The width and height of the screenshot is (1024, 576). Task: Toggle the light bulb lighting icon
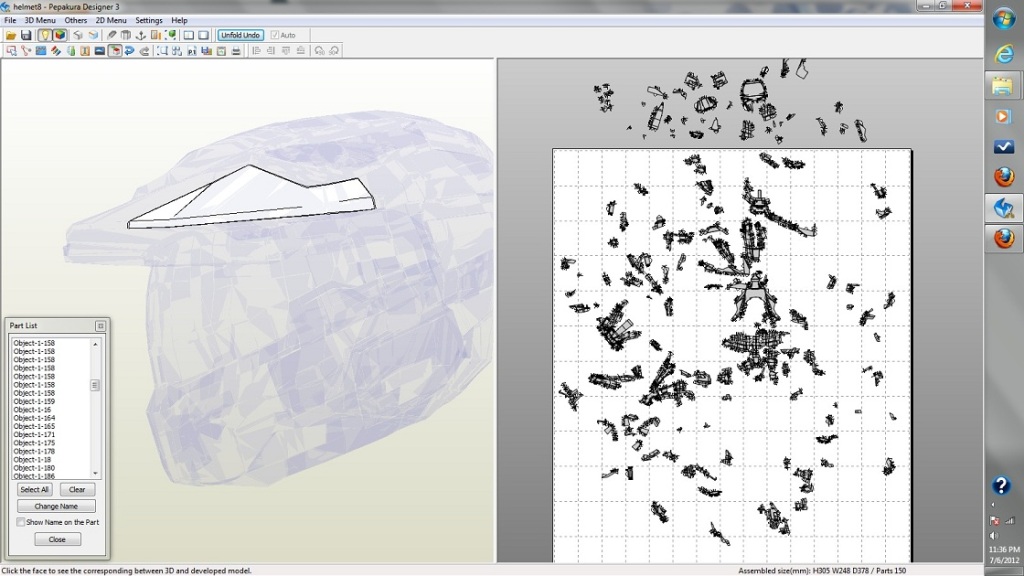[44, 35]
